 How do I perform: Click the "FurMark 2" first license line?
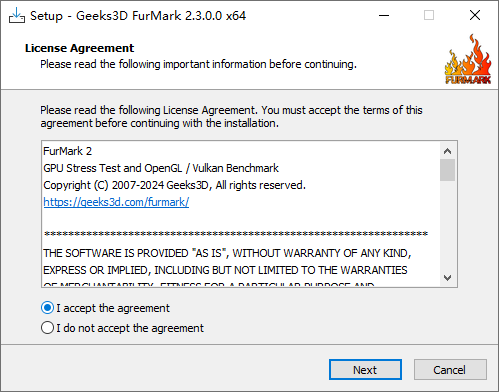click(68, 151)
